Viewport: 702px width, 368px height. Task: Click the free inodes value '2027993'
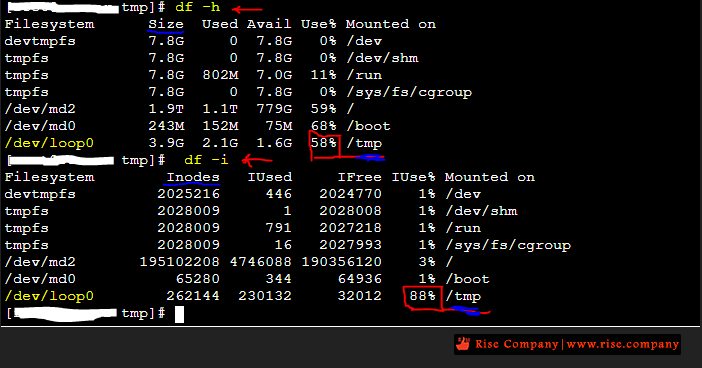pyautogui.click(x=350, y=245)
